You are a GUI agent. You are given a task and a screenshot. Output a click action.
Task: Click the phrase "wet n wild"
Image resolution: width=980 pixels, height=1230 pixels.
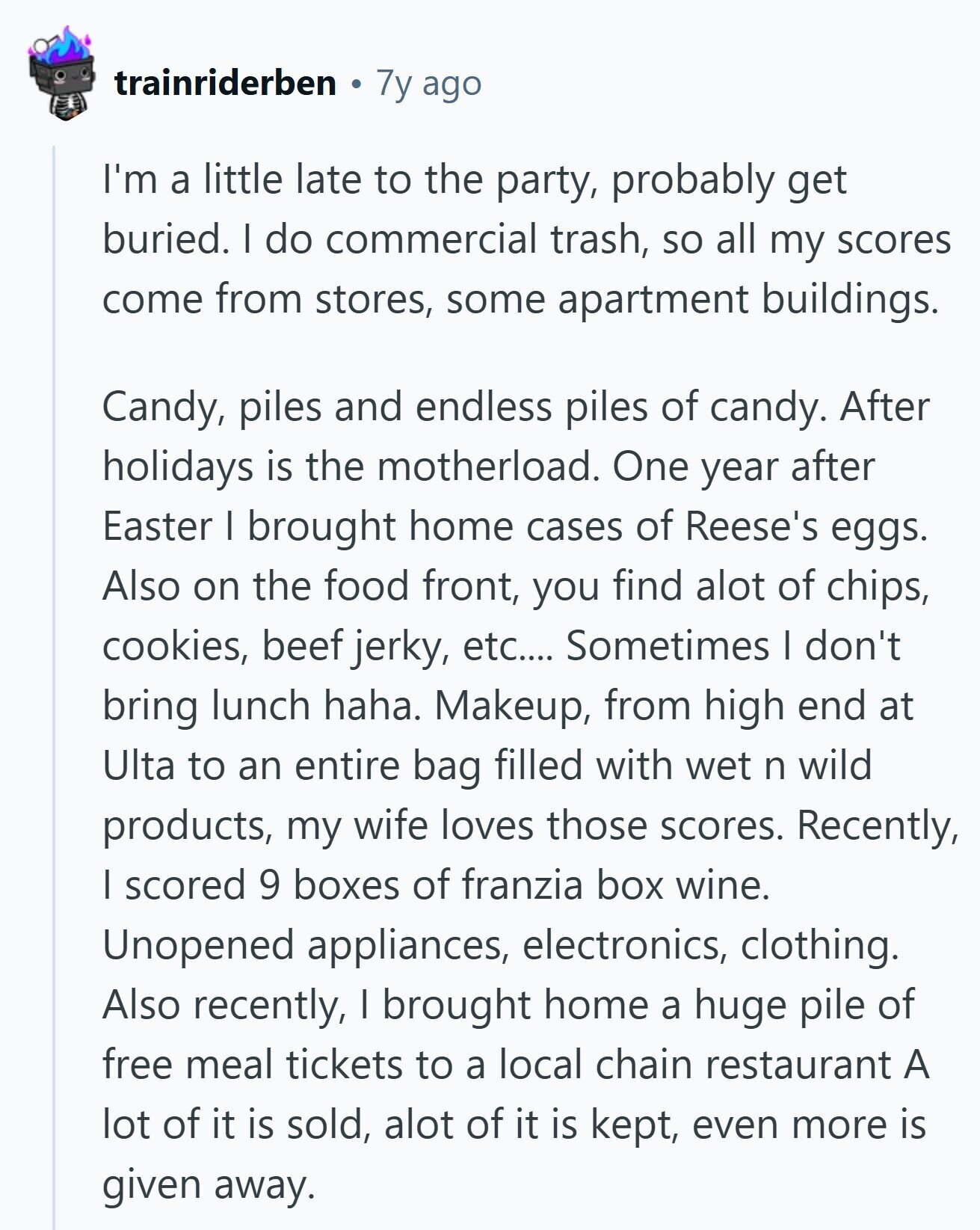click(768, 766)
